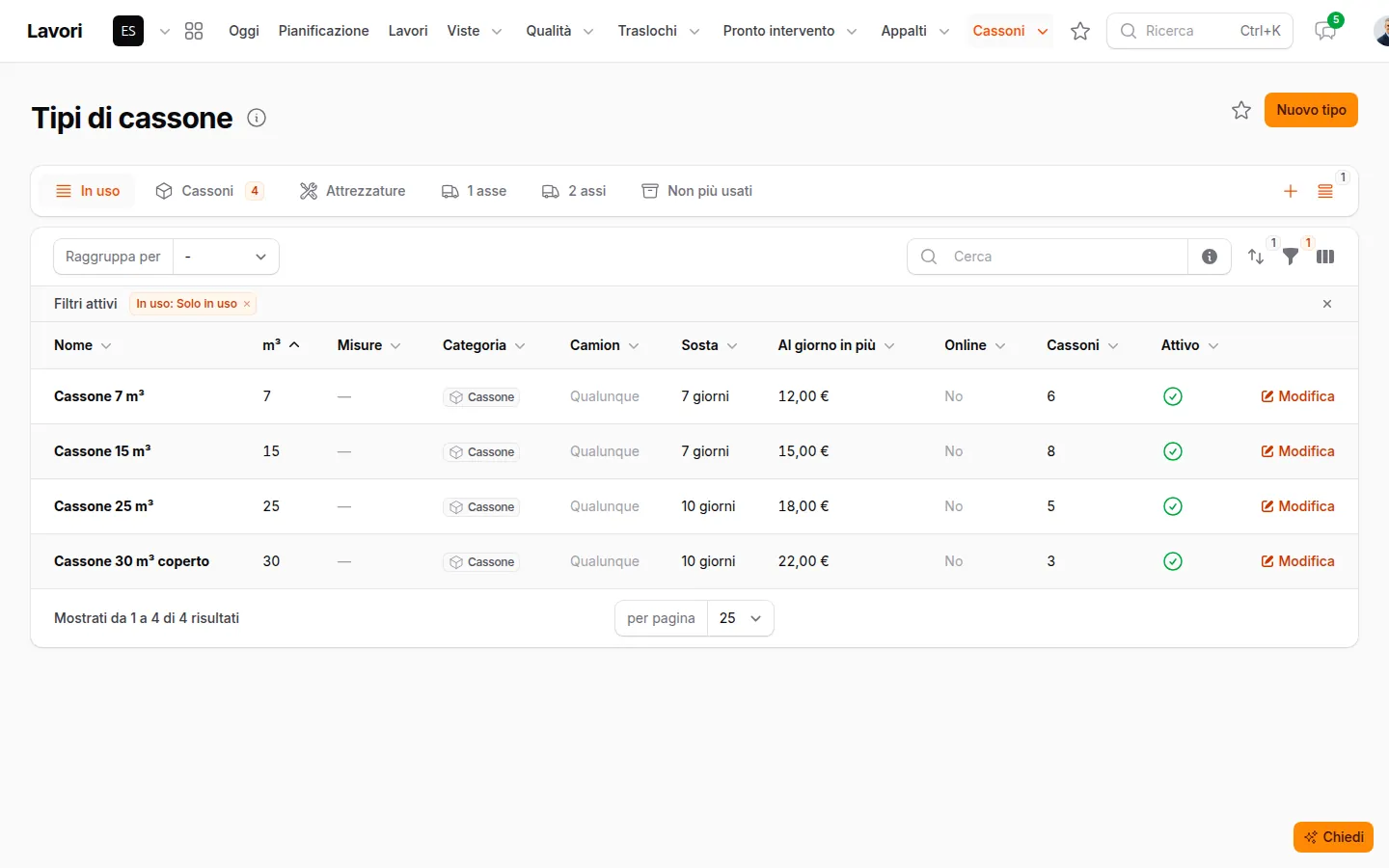Screen dimensions: 1389x868
Task: Open the Raggruppa per dropdown
Action: [227, 257]
